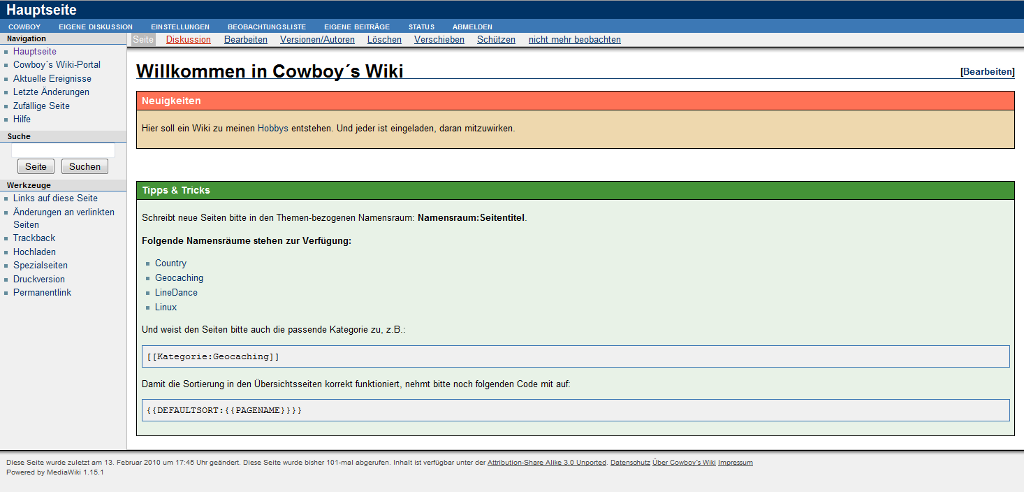This screenshot has height=492, width=1024.
Task: Open Links auf diese Seite
Action: pos(56,198)
